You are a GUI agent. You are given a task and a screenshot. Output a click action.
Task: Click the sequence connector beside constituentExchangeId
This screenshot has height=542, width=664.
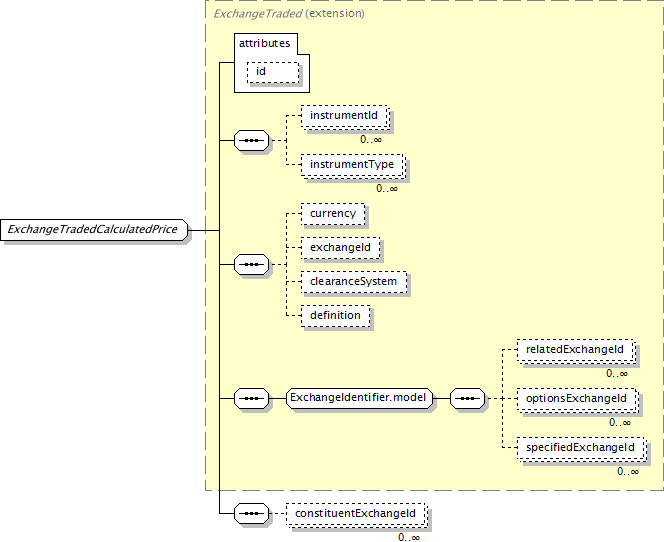pyautogui.click(x=250, y=514)
